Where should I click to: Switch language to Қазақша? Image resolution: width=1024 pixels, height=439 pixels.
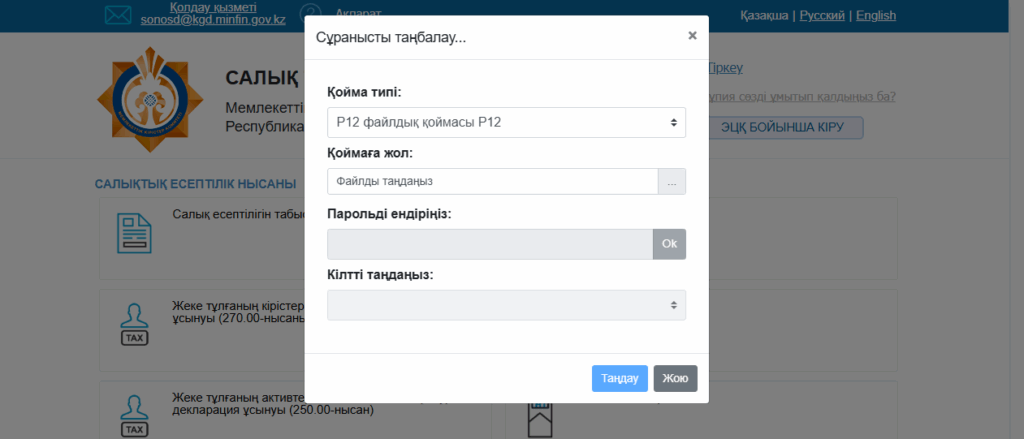coord(764,15)
